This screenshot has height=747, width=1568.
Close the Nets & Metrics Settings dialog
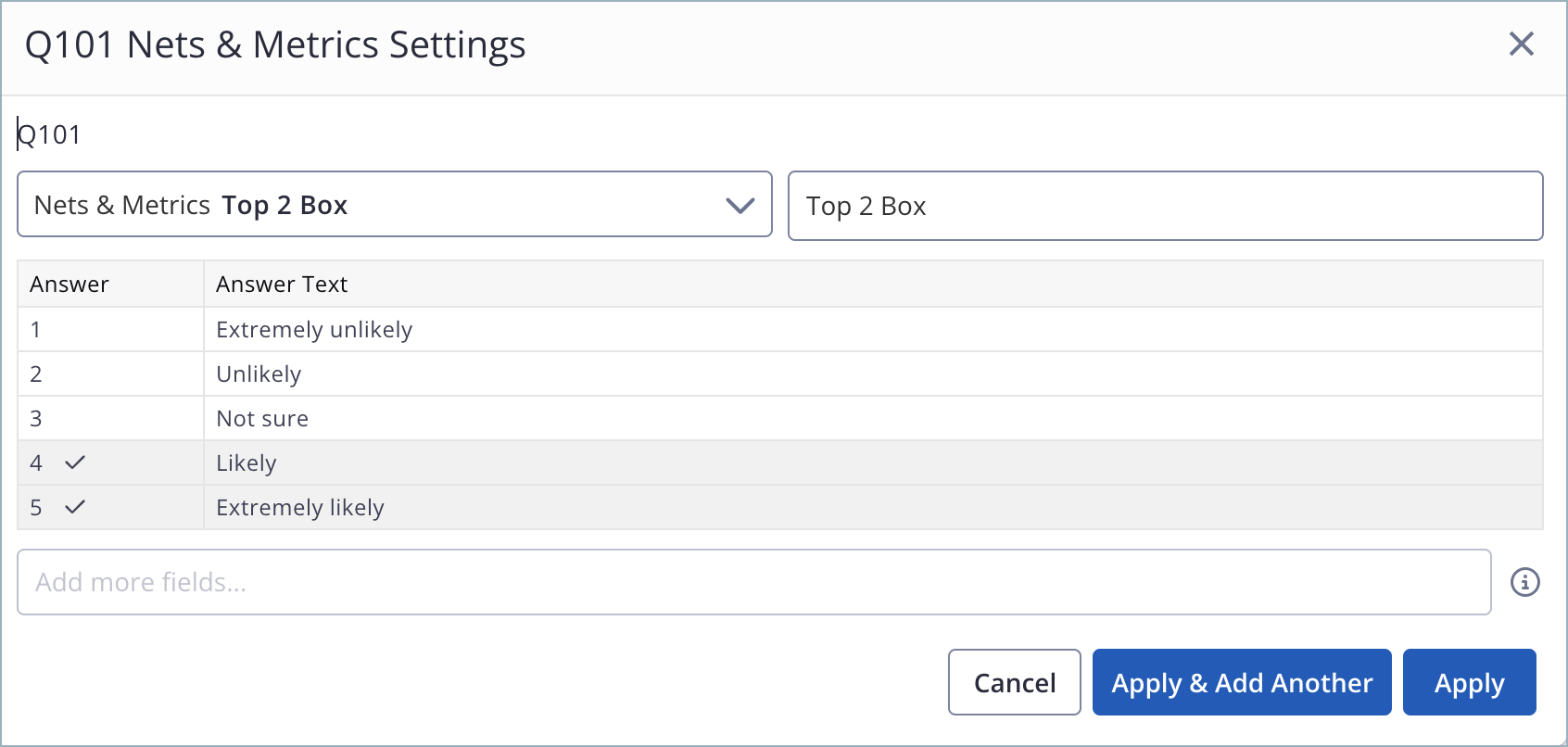pos(1521,44)
